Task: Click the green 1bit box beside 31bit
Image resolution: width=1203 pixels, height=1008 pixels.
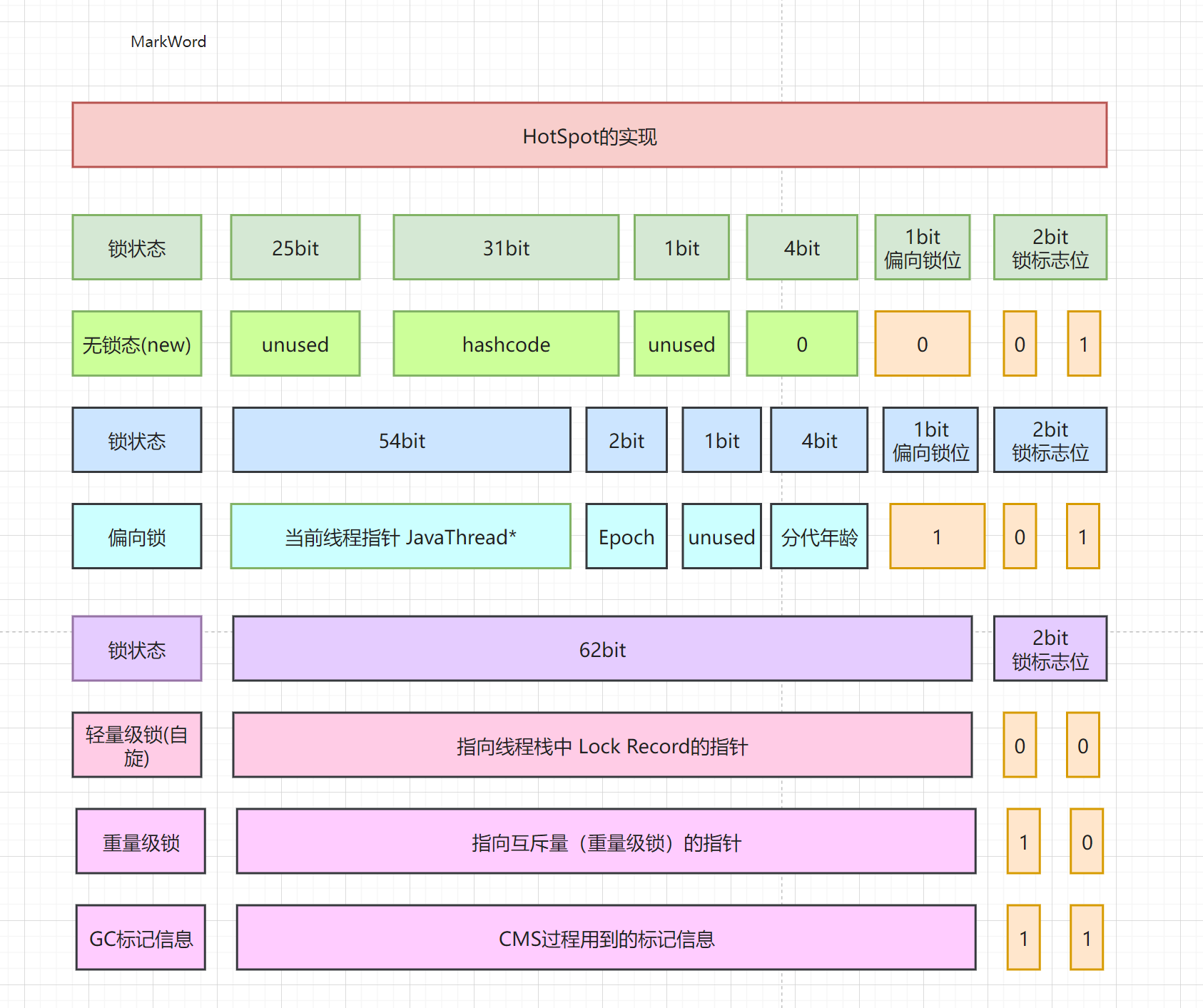Action: (681, 247)
